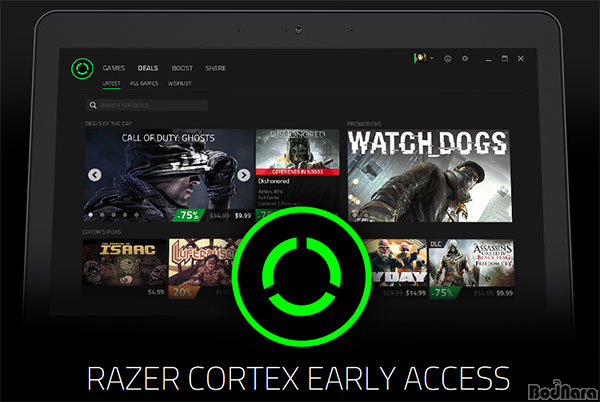Open settings via the gear icon
Image resolution: width=600 pixels, height=402 pixels.
point(465,59)
